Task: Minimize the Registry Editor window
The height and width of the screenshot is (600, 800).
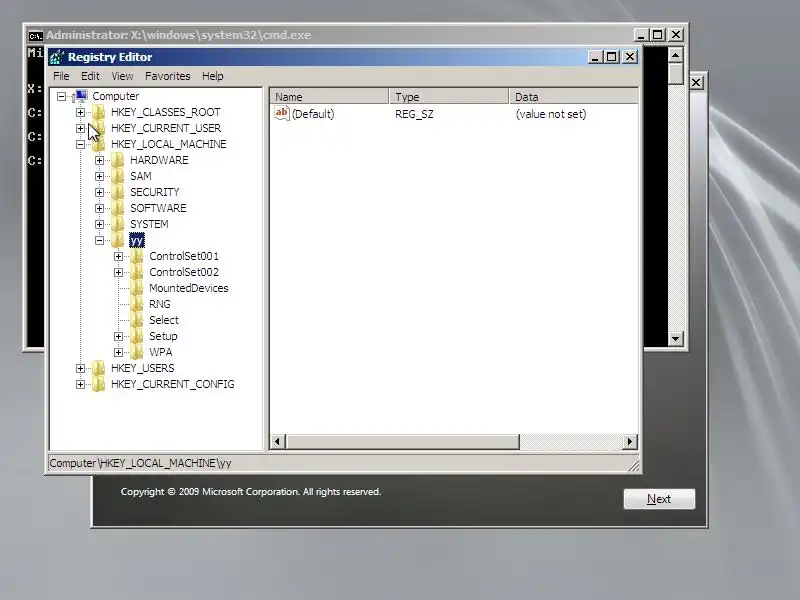Action: (x=595, y=57)
